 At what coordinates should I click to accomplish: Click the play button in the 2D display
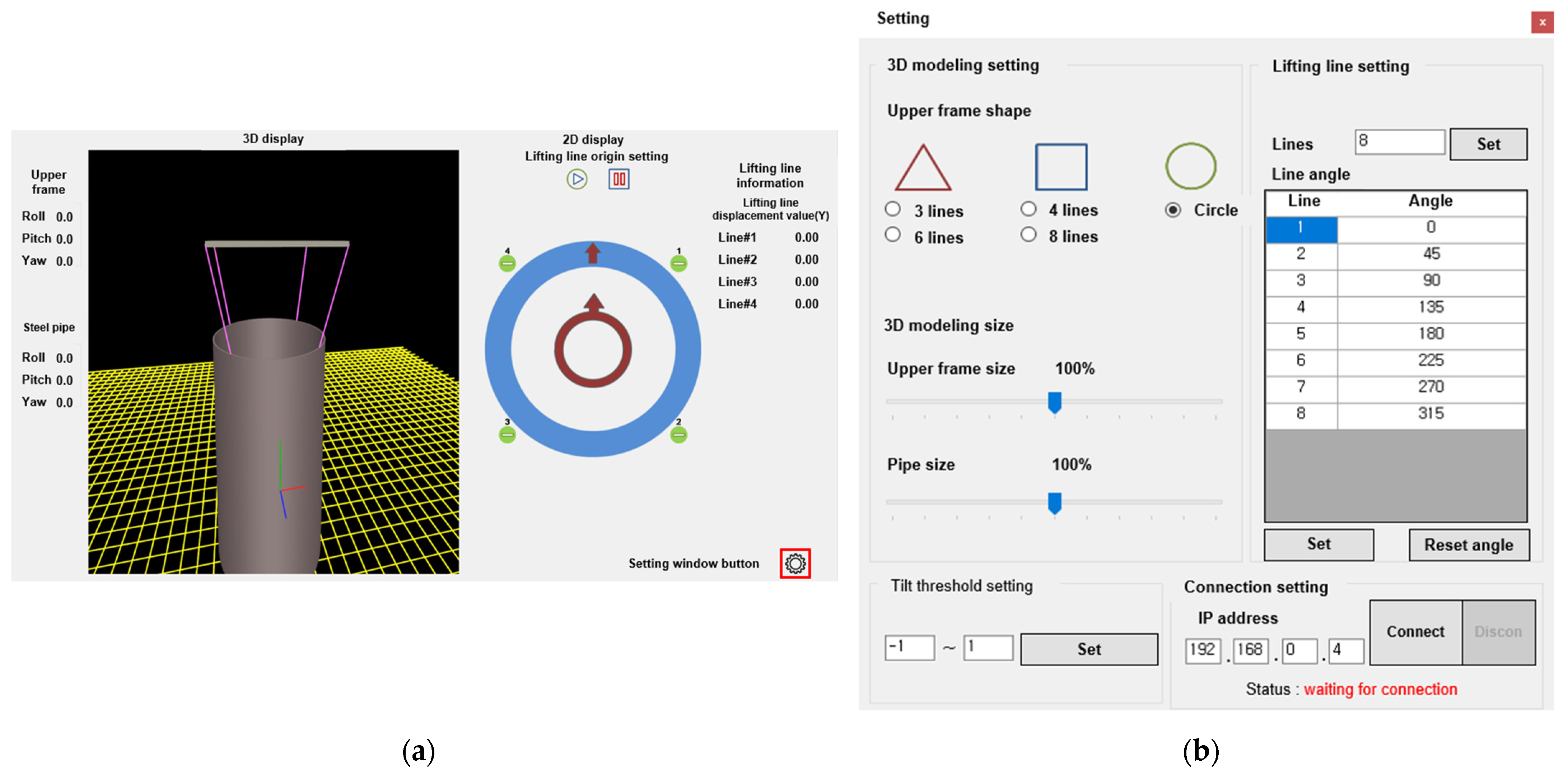[577, 179]
